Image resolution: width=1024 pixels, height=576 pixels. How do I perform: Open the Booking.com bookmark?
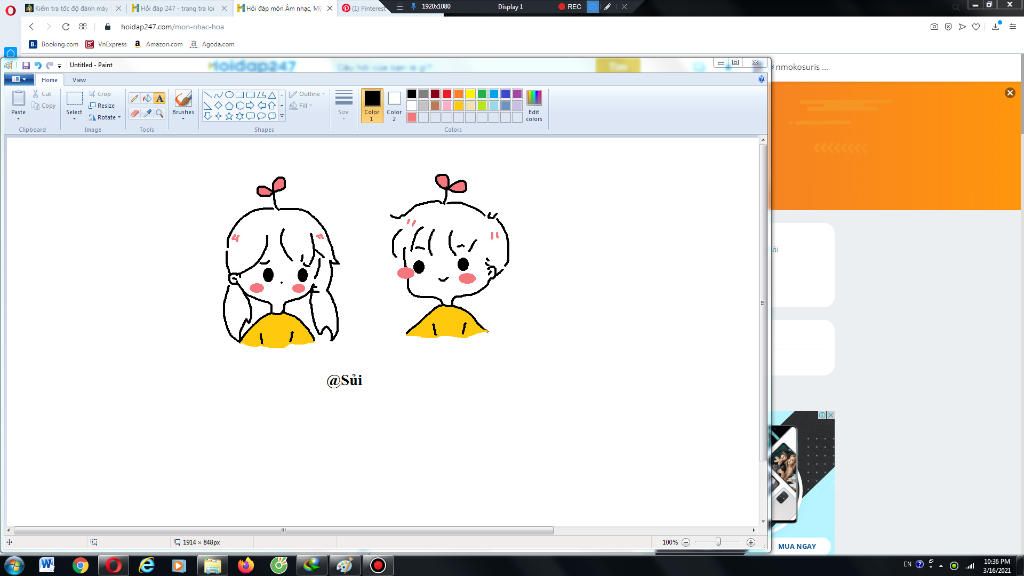pyautogui.click(x=54, y=44)
